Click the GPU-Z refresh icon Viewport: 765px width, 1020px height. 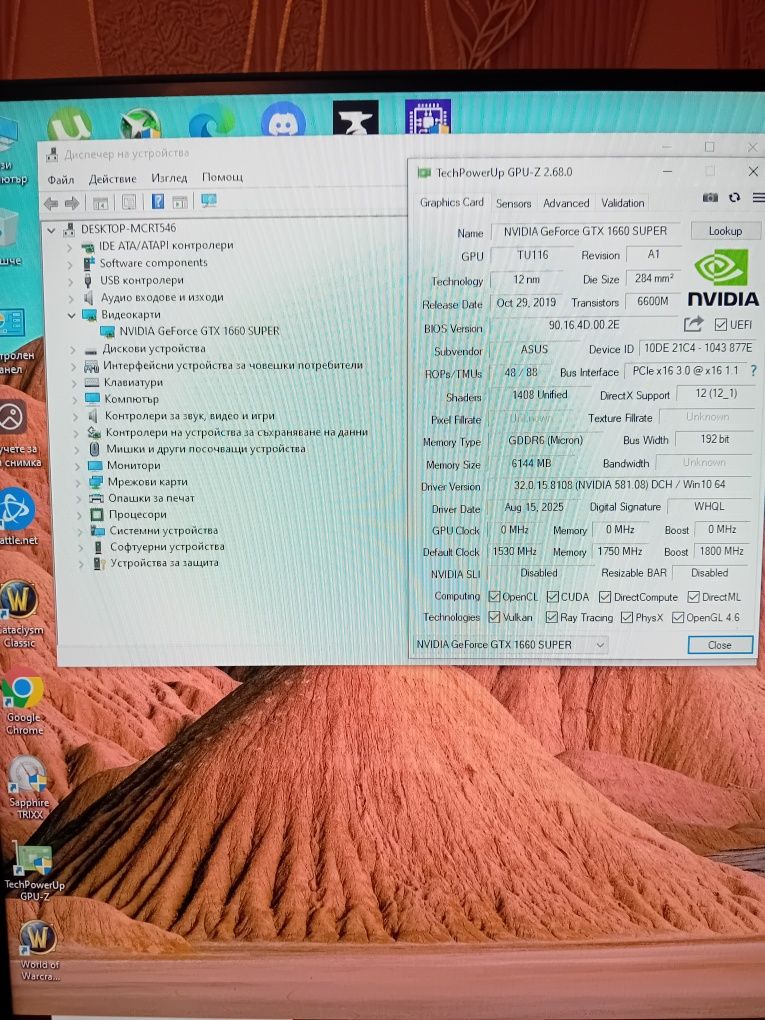click(734, 197)
